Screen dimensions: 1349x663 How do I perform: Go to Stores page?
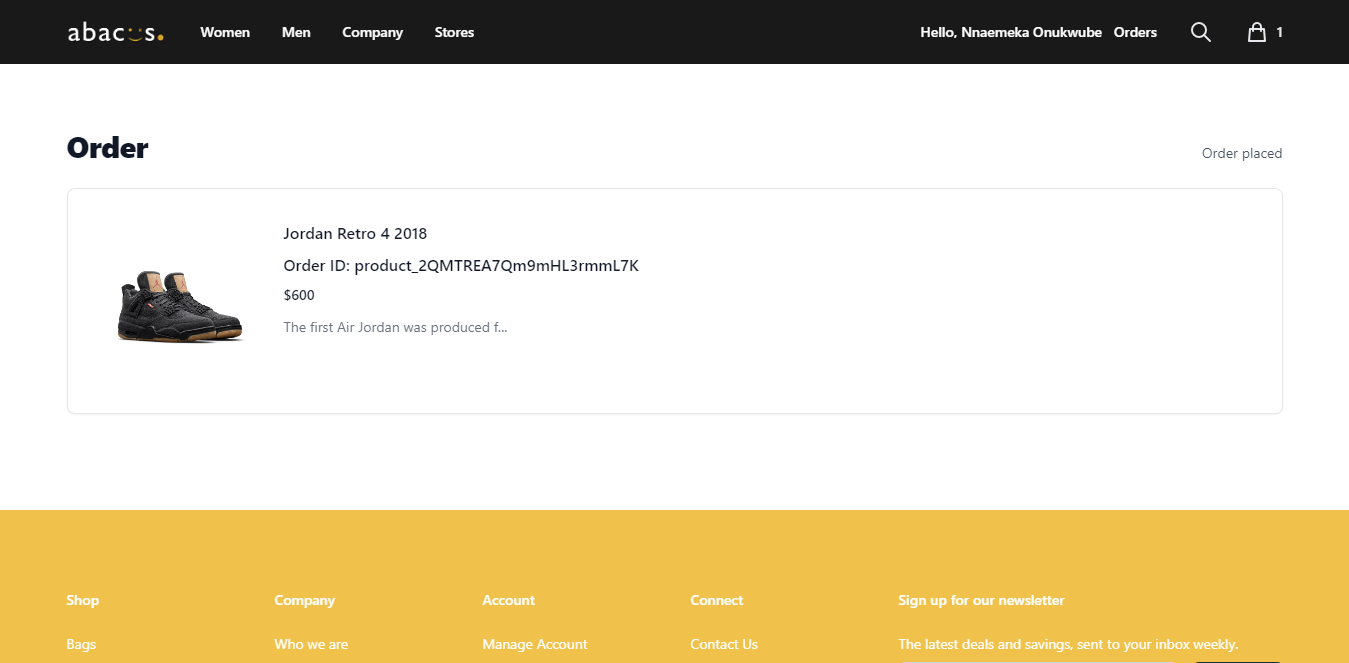point(454,32)
